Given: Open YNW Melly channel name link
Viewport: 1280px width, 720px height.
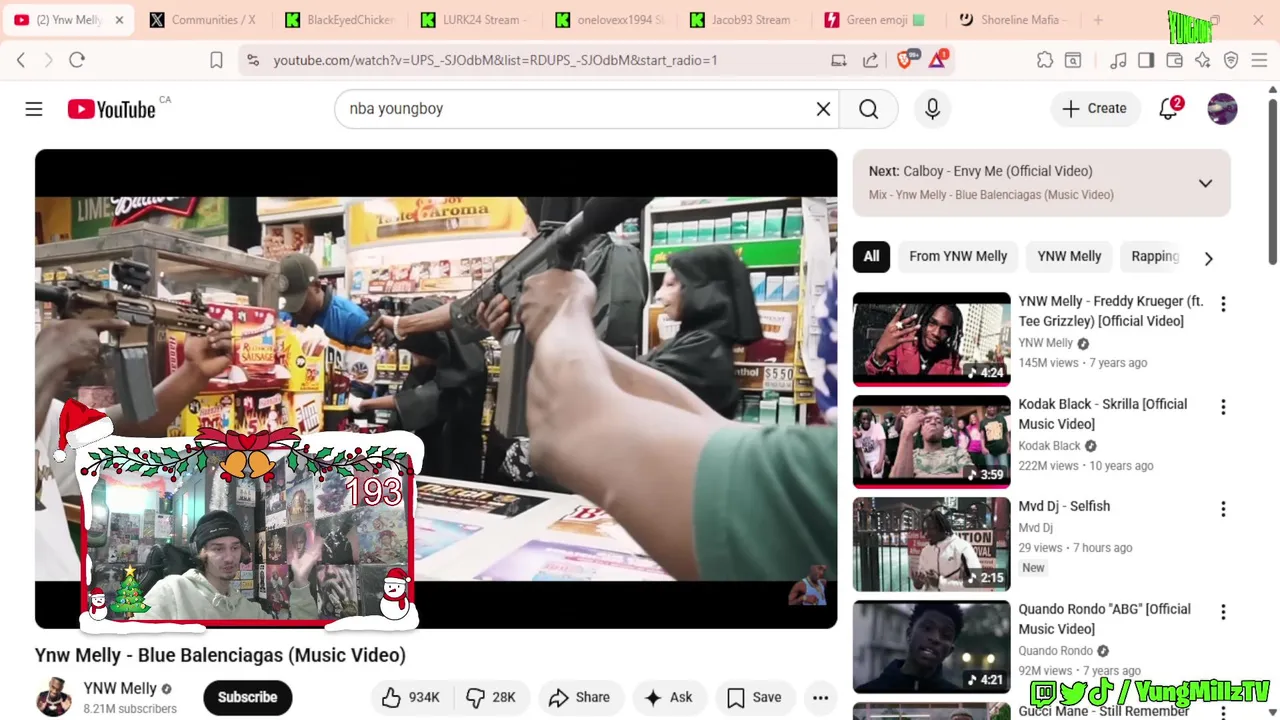Looking at the screenshot, I should click(x=120, y=688).
